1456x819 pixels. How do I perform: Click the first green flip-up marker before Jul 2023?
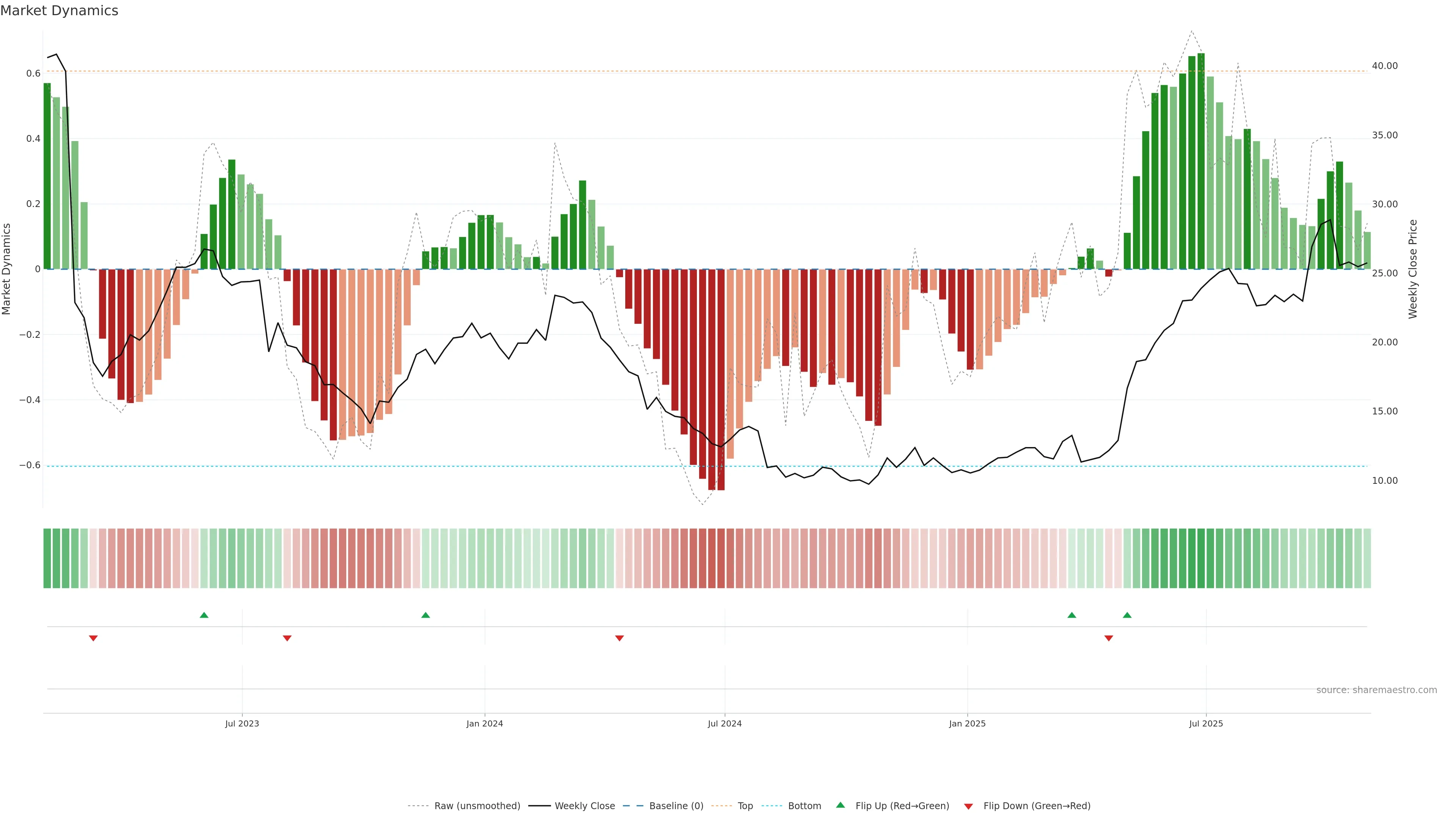(x=204, y=615)
